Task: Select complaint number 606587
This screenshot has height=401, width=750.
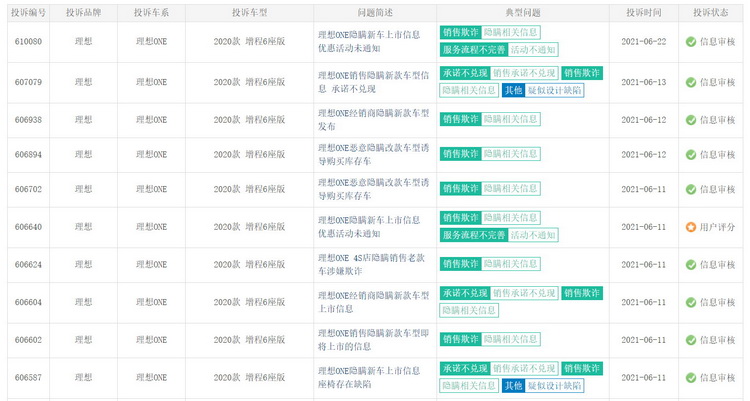Action: pyautogui.click(x=28, y=378)
